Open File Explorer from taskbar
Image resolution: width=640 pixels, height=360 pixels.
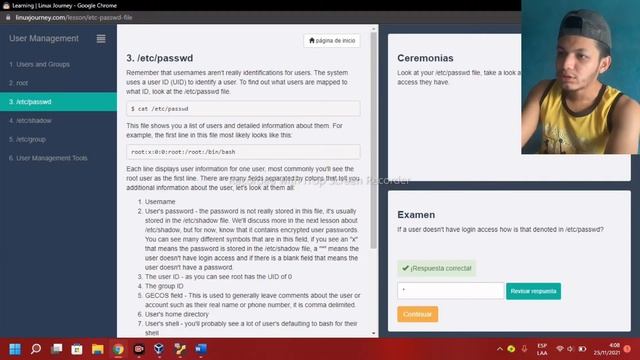point(98,349)
